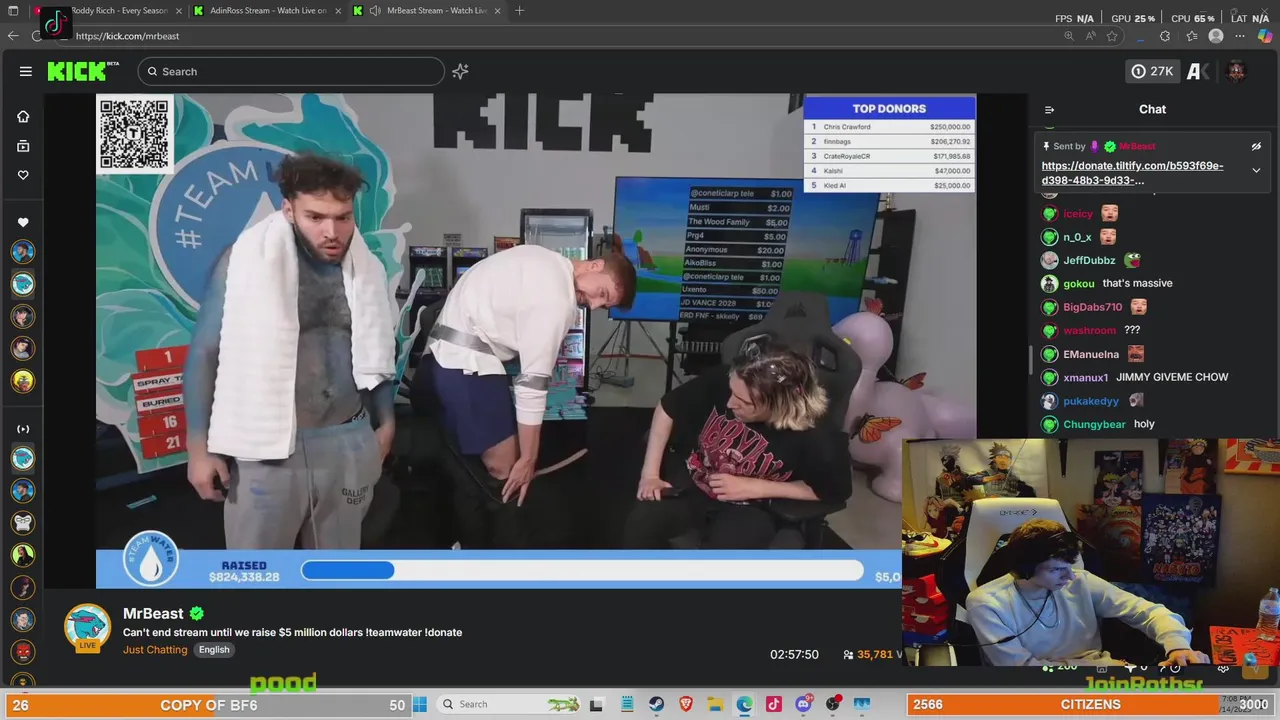Collapse the chat panel with arrow icon

1049,110
